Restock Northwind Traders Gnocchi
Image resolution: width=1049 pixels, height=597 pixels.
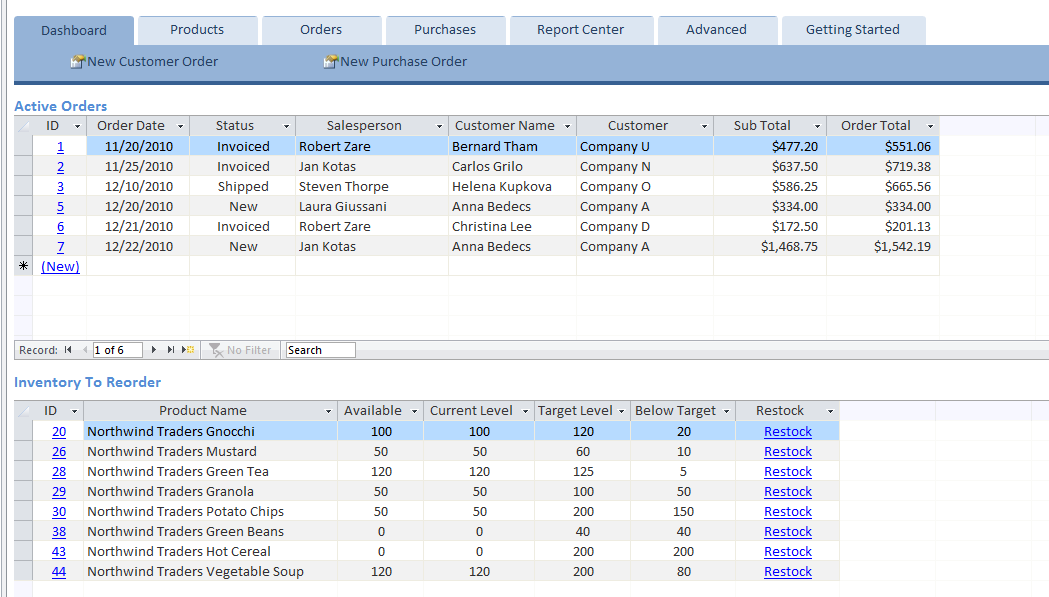click(x=788, y=432)
